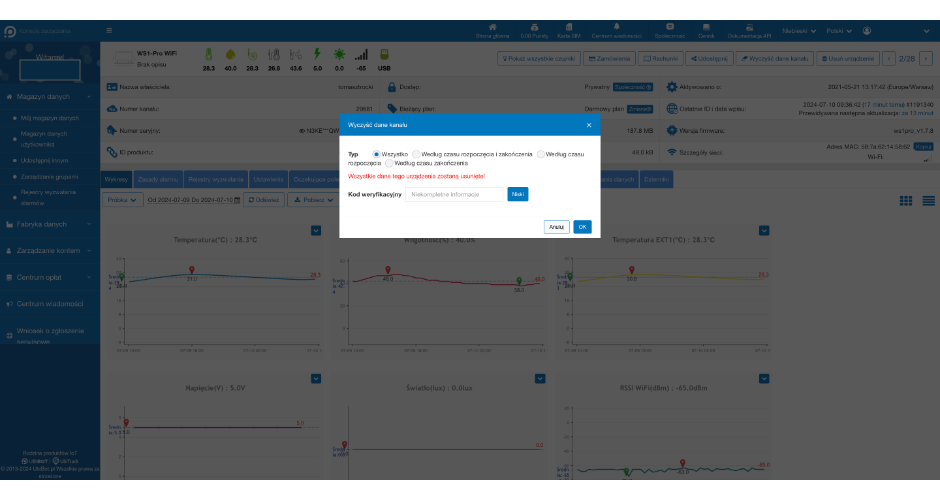
Task: Expand the top-right chevron menu
Action: (x=926, y=31)
